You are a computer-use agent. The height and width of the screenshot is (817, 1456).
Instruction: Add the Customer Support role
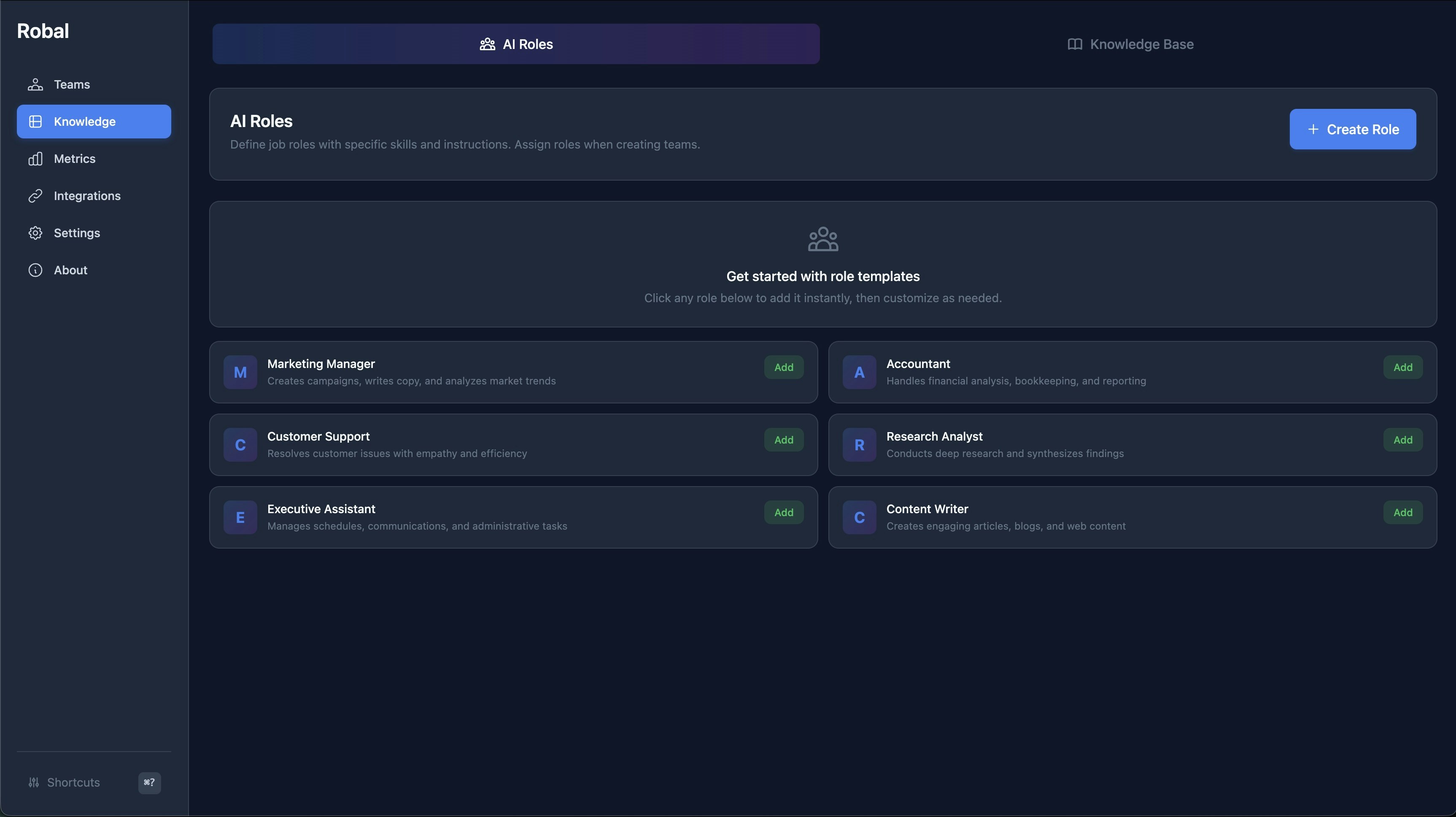783,440
